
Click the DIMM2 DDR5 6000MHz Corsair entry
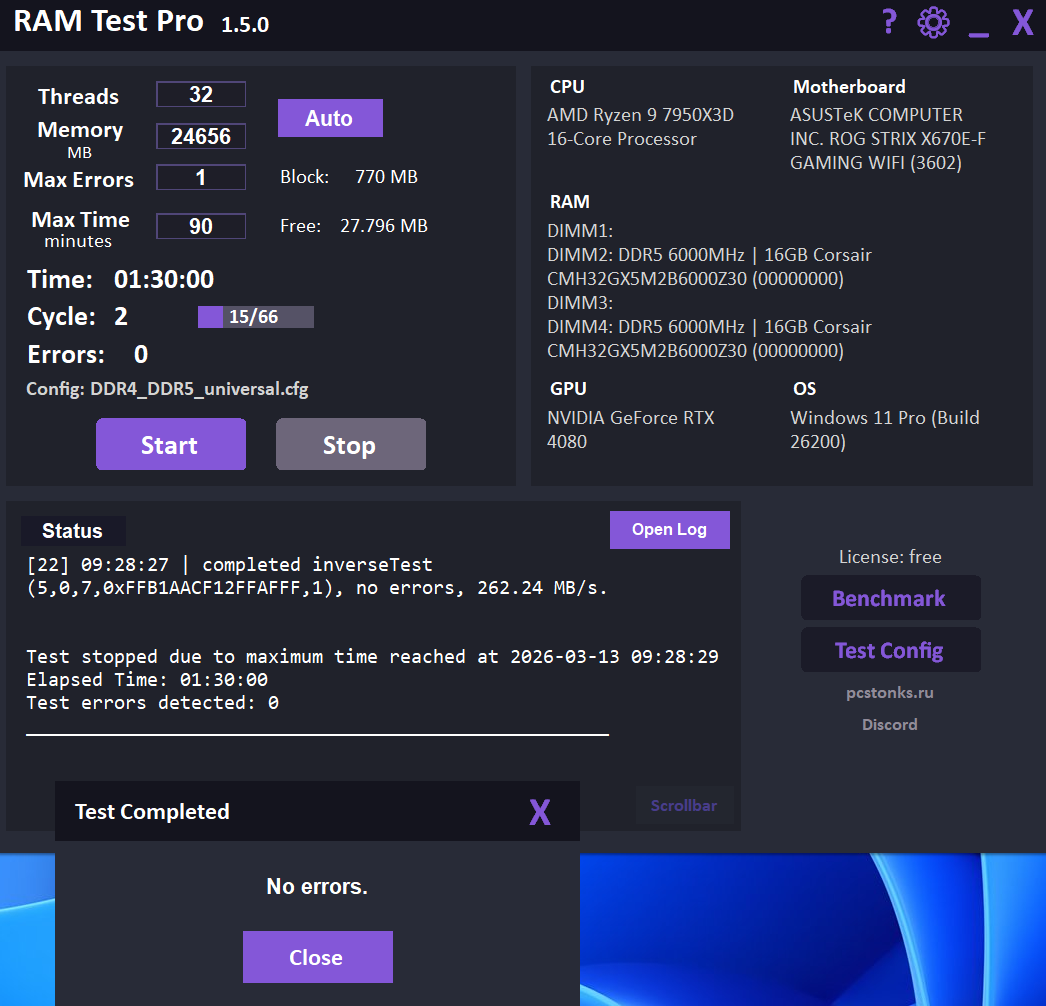pyautogui.click(x=709, y=267)
